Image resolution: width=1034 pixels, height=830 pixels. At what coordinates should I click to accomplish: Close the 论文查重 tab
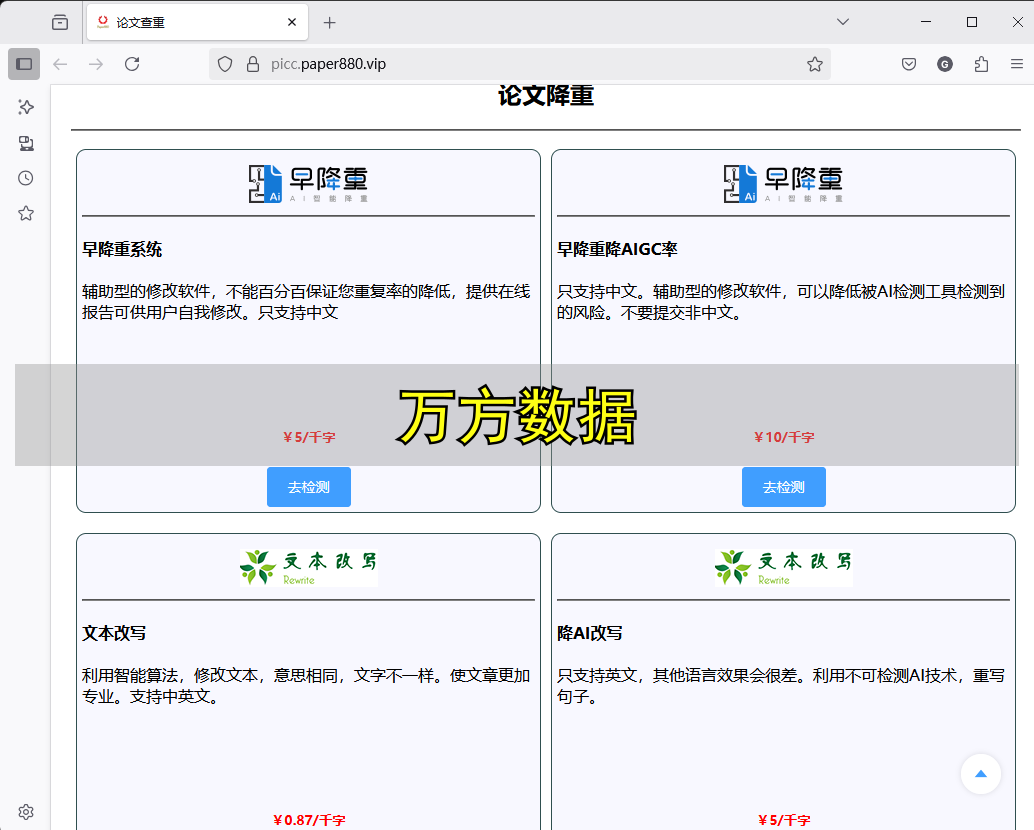[292, 22]
